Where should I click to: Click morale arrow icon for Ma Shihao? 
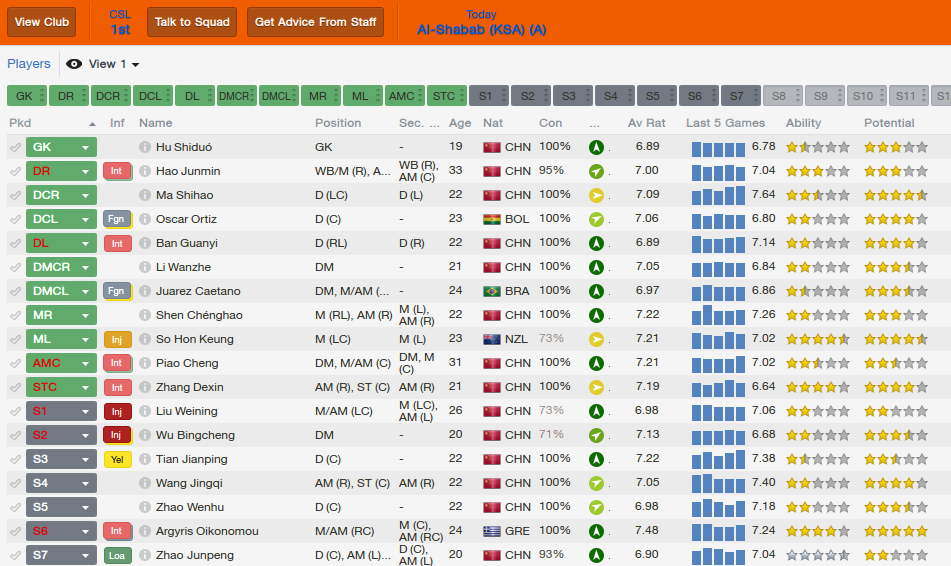coord(596,195)
